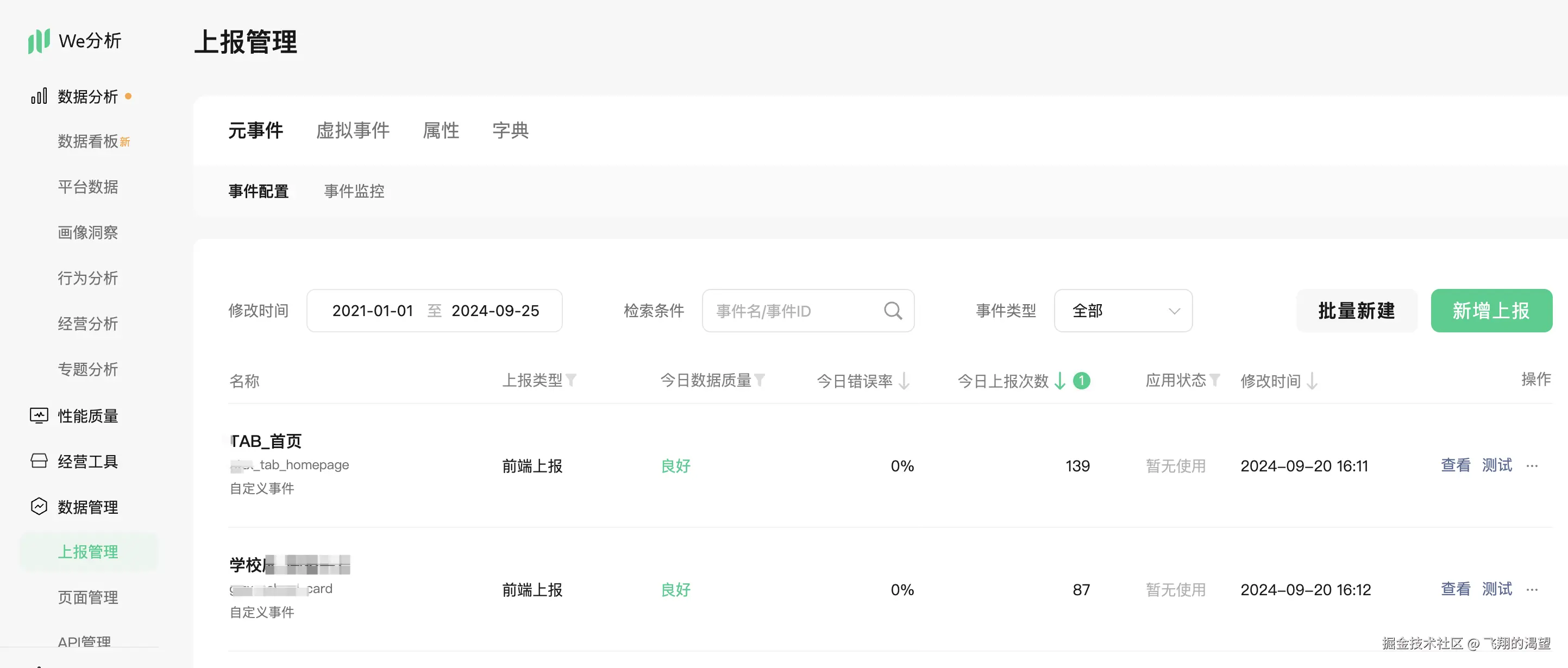Click the 数据分析 bar chart icon

coord(39,96)
